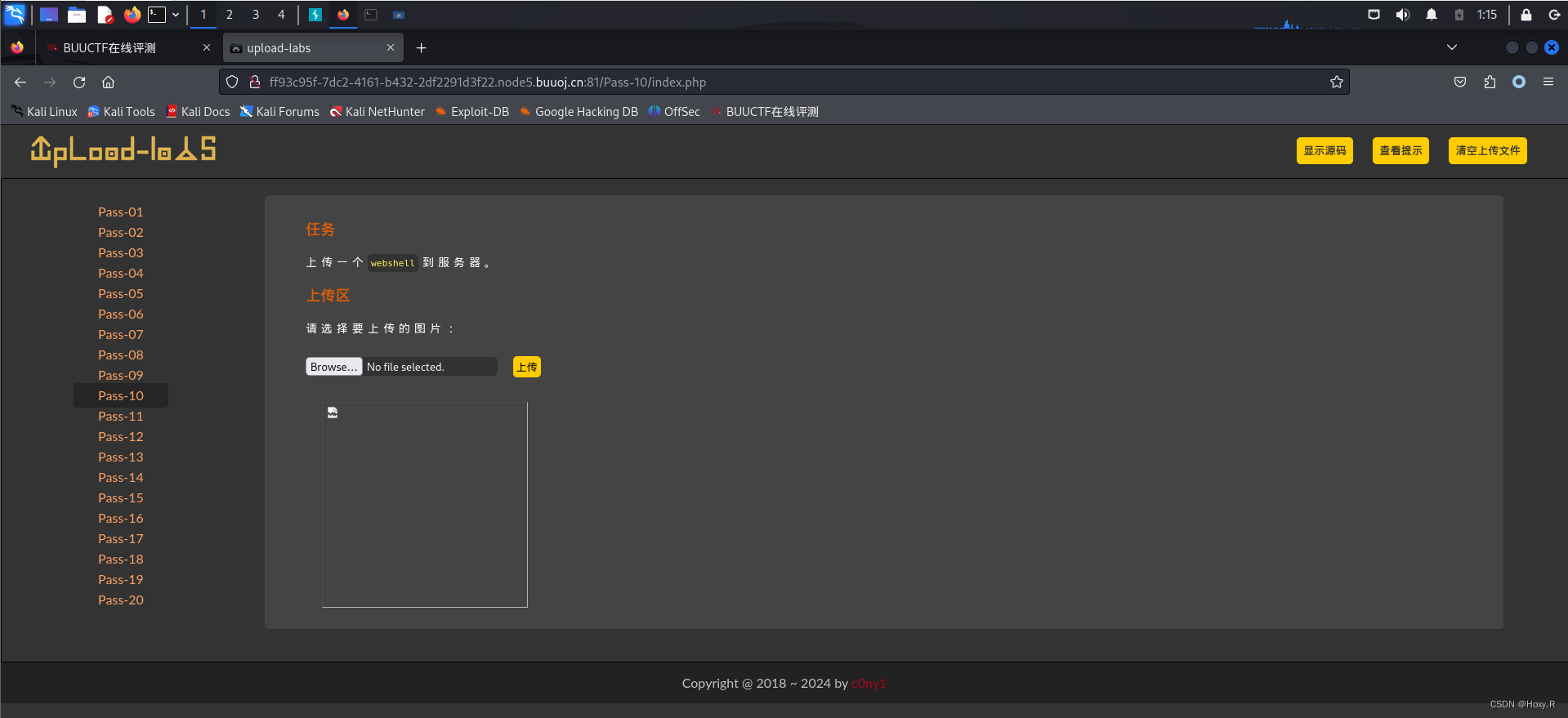Bookmark this page with the star

pyautogui.click(x=1336, y=82)
